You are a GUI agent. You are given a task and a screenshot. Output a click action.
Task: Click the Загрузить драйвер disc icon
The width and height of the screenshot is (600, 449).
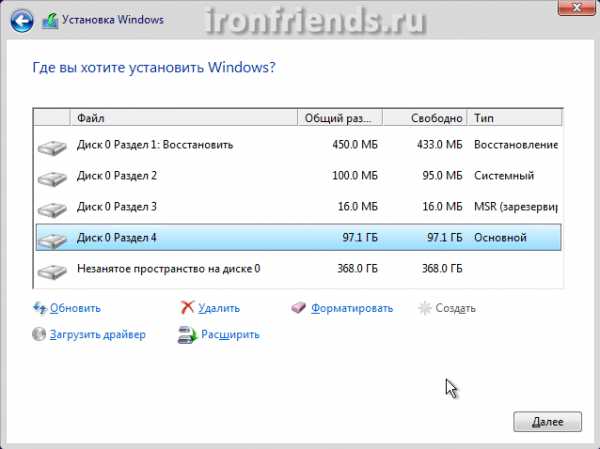39,334
